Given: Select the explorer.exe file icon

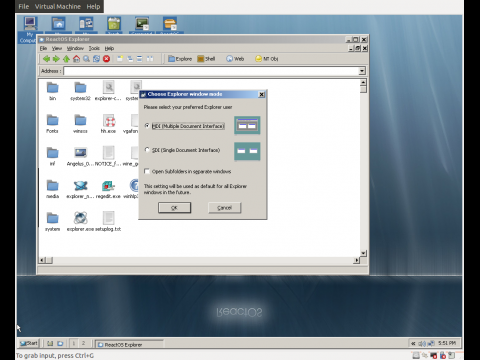Looking at the screenshot, I should [80, 218].
